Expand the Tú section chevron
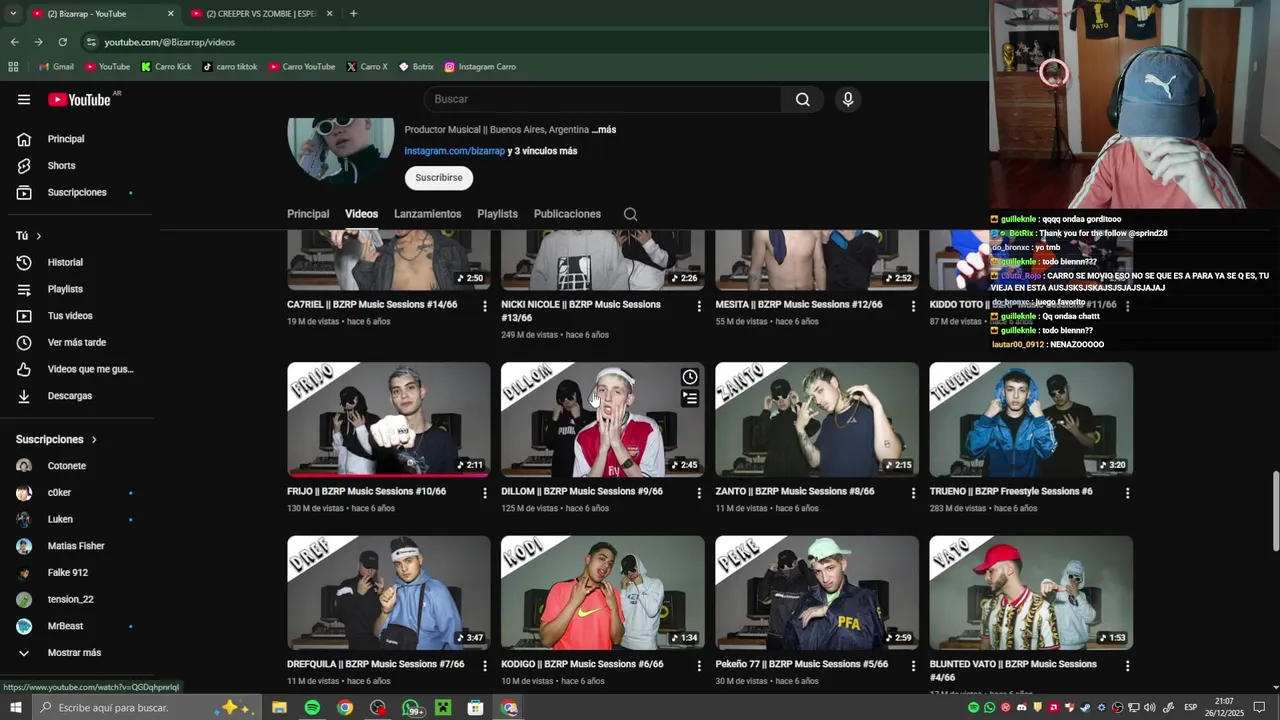Viewport: 1280px width, 720px height. (39, 236)
